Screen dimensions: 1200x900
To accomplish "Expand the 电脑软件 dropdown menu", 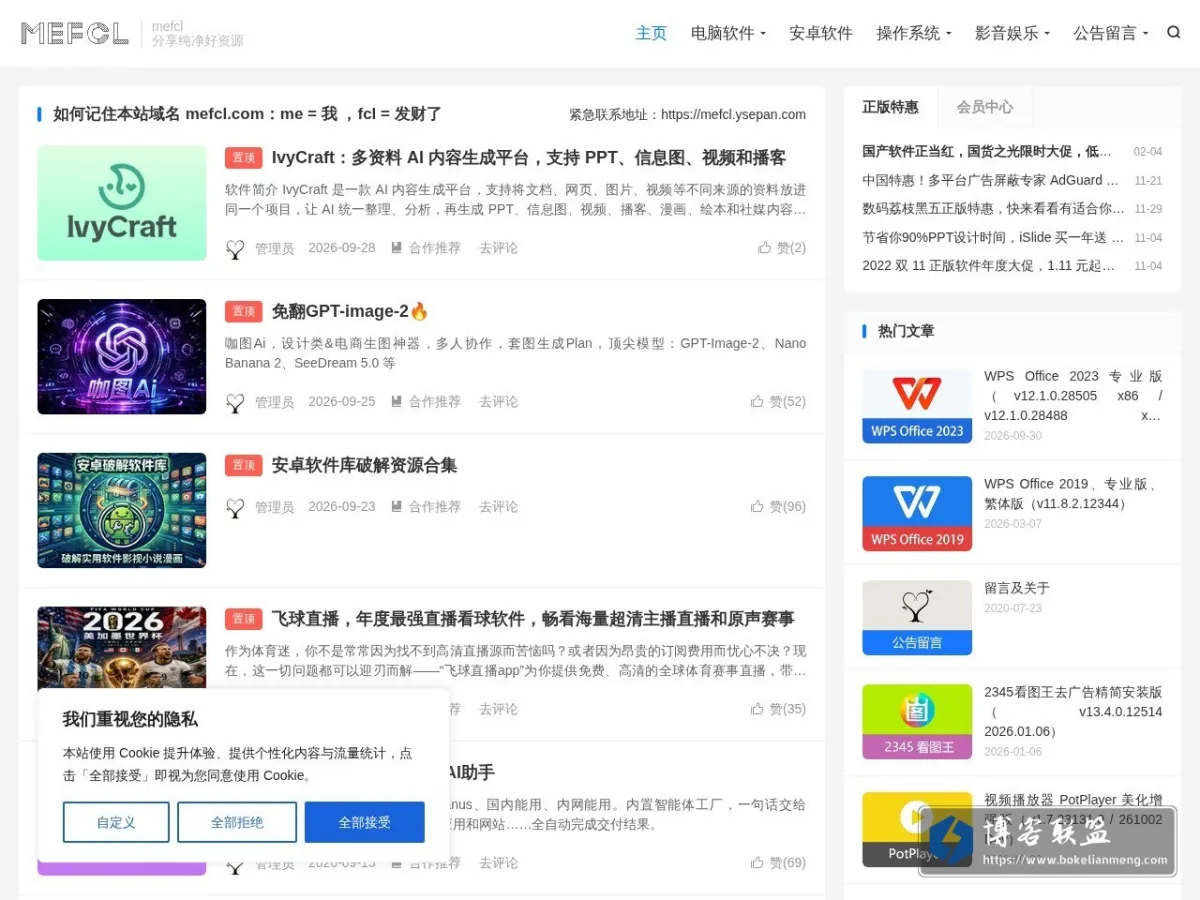I will [x=728, y=33].
